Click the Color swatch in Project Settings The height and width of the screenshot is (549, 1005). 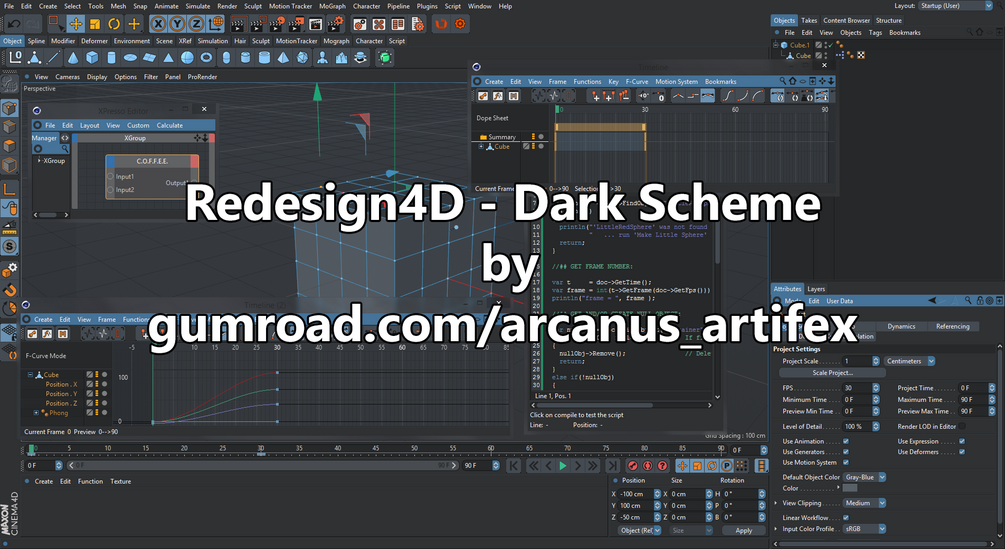tap(850, 488)
